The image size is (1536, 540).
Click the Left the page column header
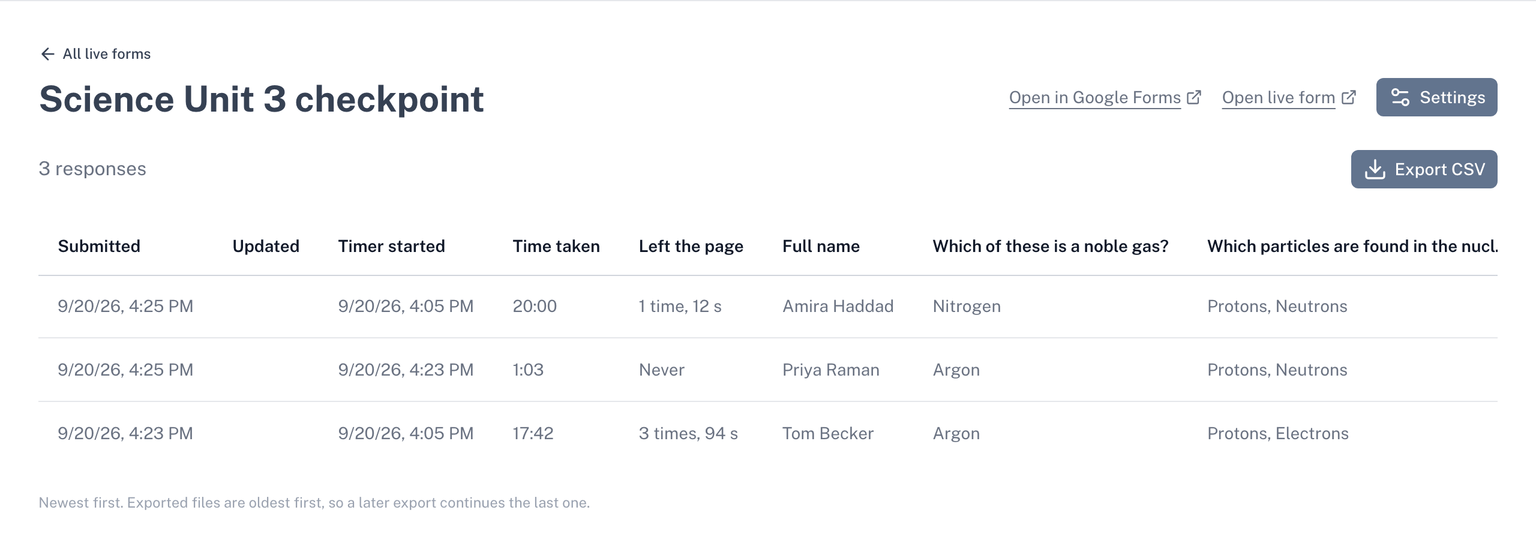pyautogui.click(x=691, y=246)
